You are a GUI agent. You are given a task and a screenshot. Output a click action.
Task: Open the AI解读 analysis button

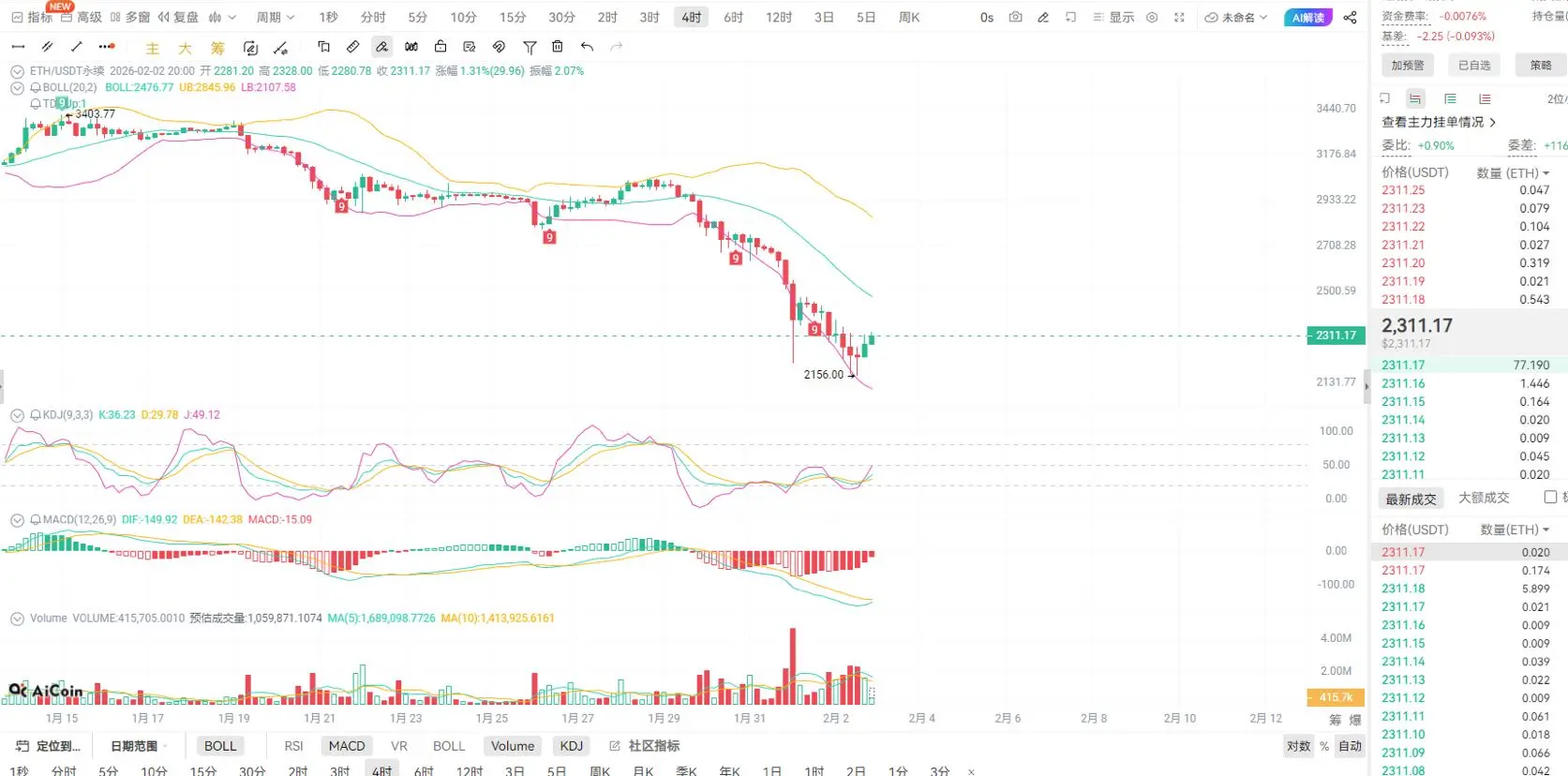pyautogui.click(x=1307, y=18)
